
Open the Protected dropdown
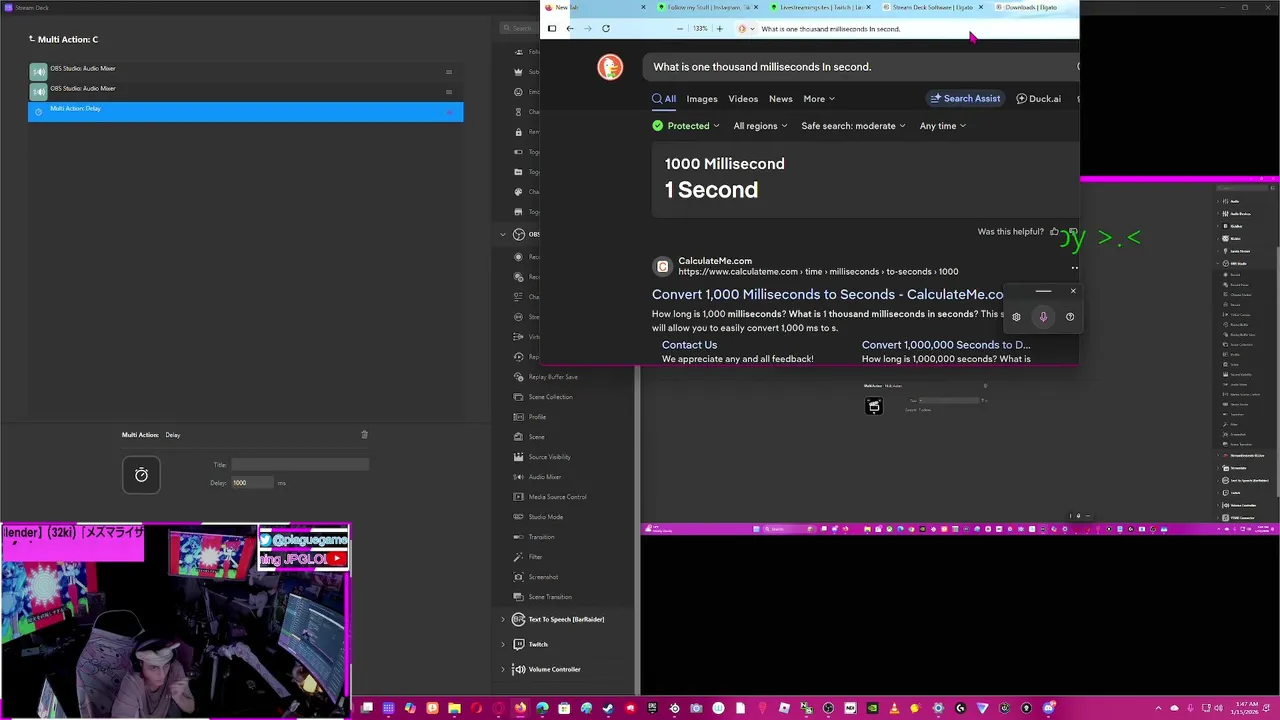tap(686, 126)
